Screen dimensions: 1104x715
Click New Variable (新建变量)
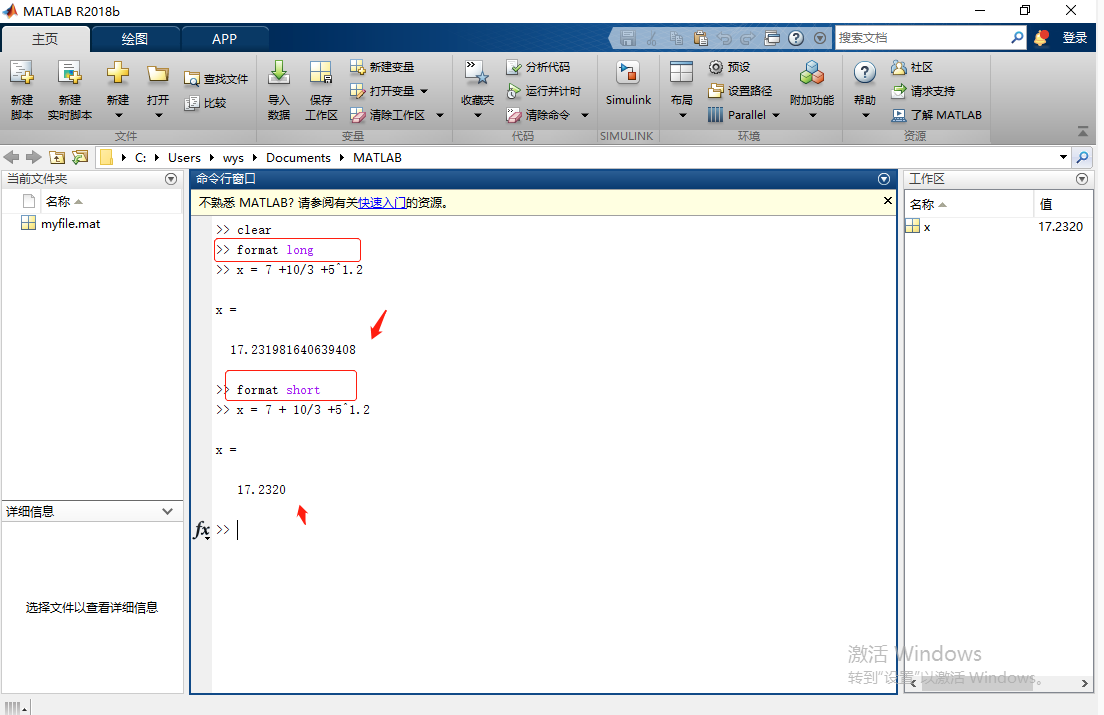tap(382, 67)
